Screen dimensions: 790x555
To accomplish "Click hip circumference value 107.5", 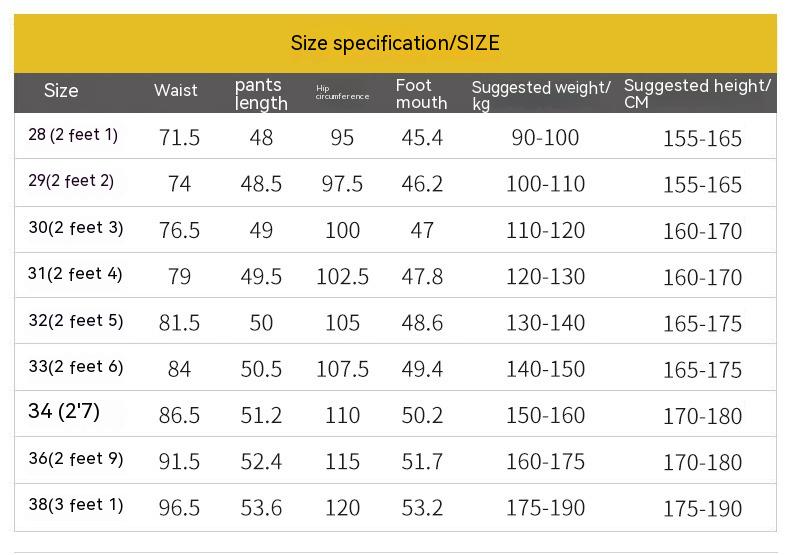I will point(343,370).
